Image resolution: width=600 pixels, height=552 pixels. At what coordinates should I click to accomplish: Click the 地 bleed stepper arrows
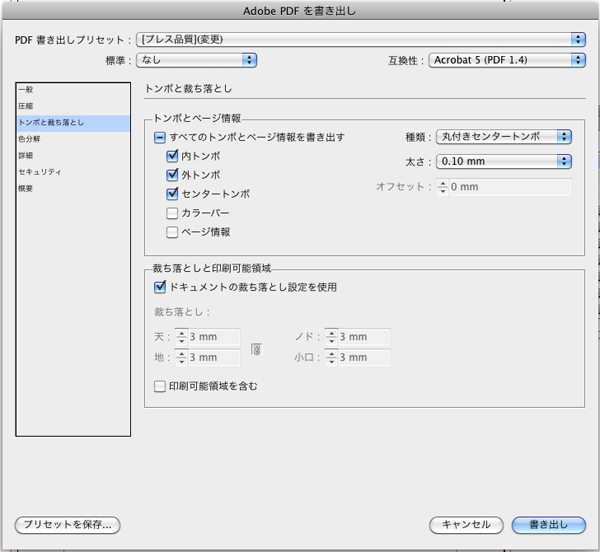181,357
